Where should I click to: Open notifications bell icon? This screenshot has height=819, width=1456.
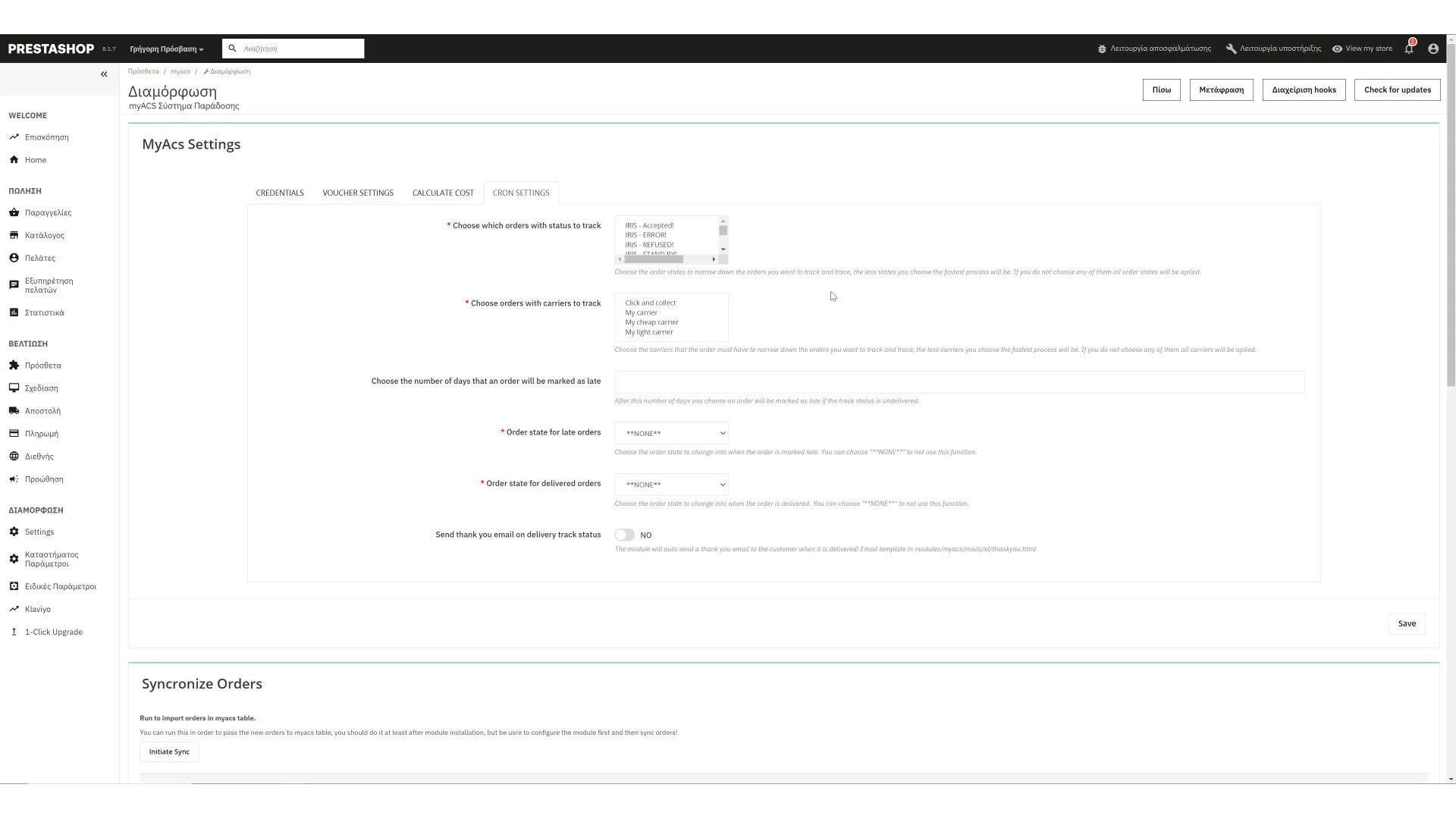click(x=1408, y=49)
